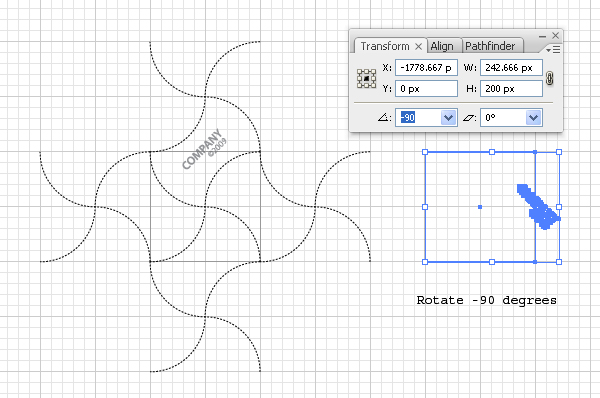Viewport: 600px width, 398px height.
Task: Click the H height input field
Action: pos(511,89)
